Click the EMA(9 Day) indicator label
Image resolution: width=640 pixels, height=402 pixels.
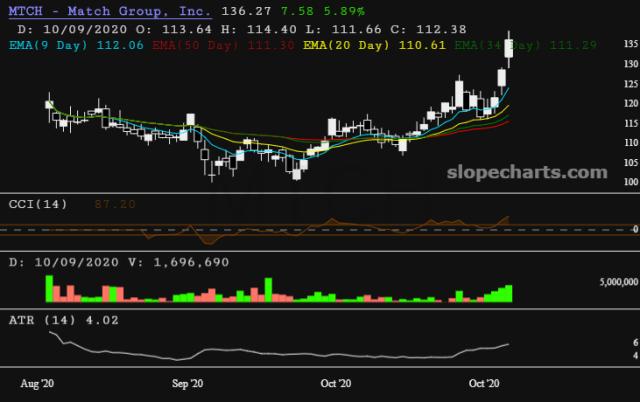48,45
